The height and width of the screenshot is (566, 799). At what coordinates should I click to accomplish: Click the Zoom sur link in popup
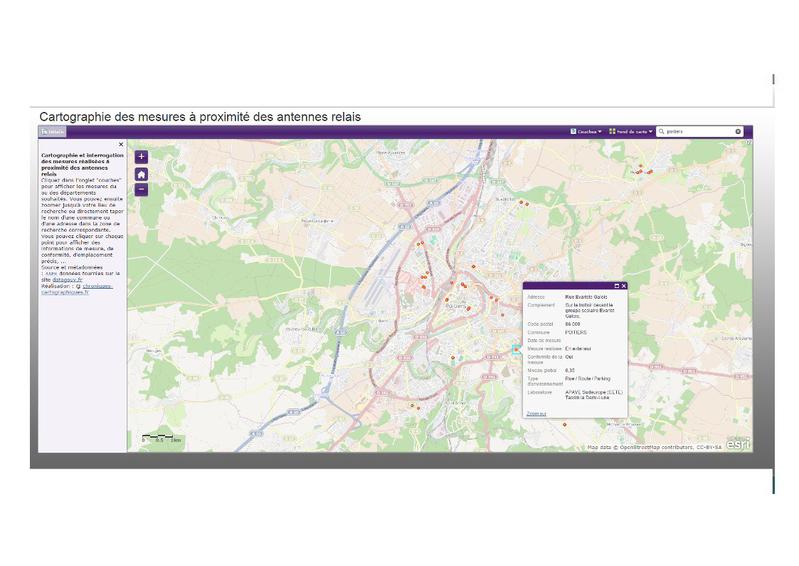(x=536, y=414)
